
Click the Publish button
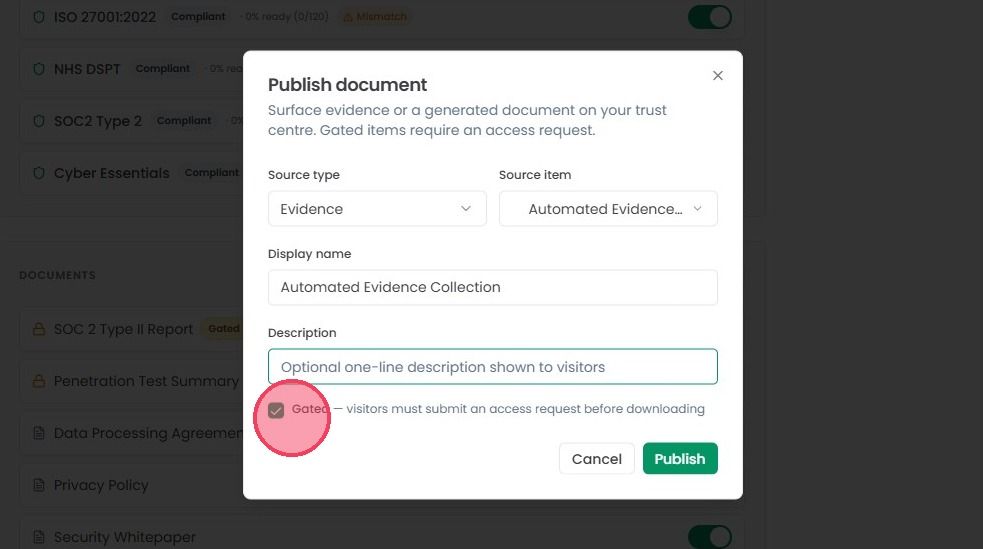[680, 459]
